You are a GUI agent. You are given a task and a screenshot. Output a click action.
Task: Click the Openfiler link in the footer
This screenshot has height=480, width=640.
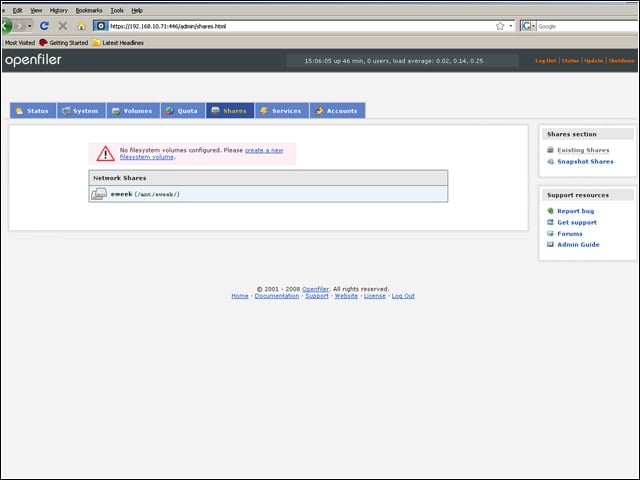[x=315, y=289]
